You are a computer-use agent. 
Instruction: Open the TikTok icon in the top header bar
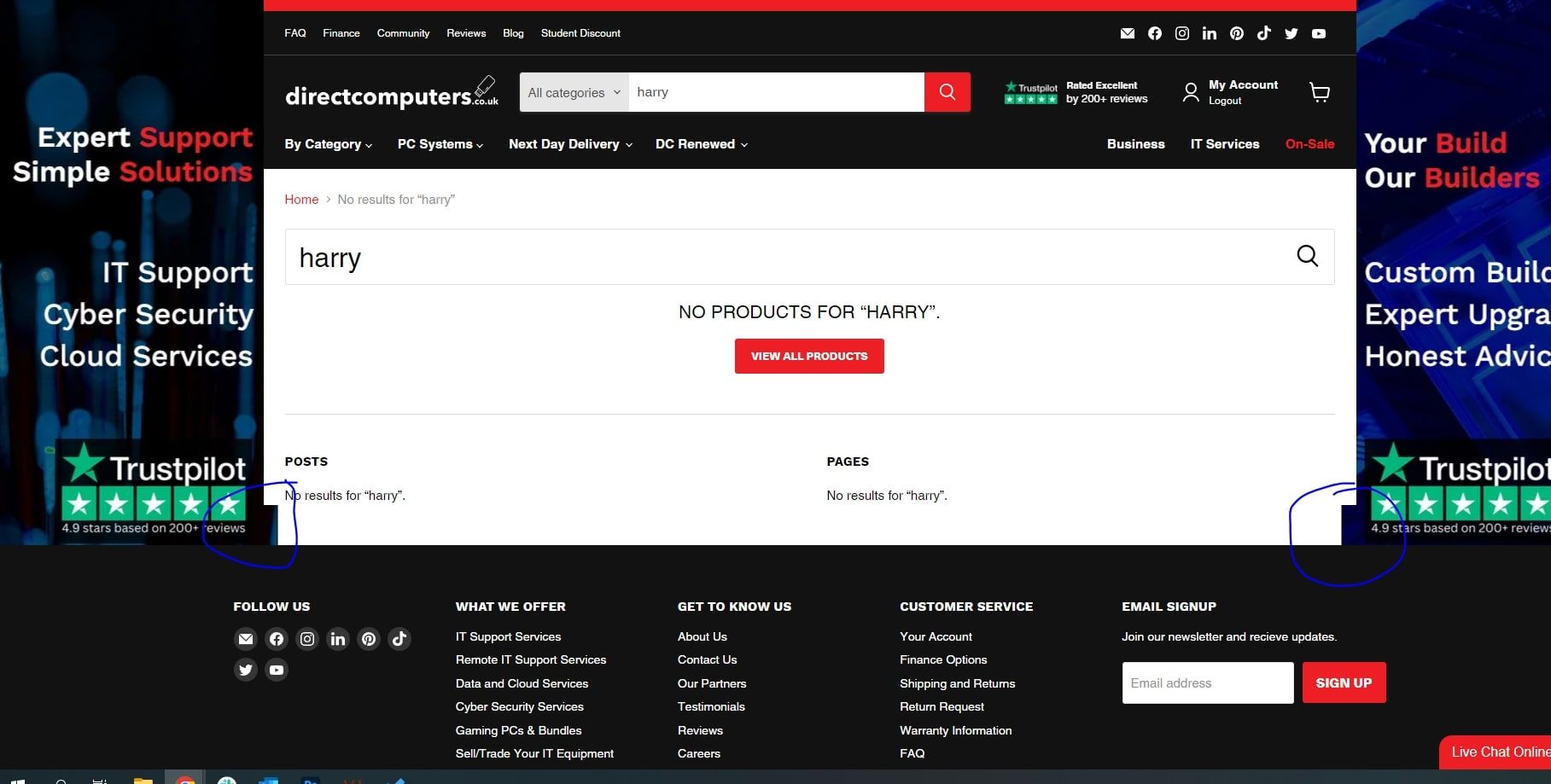click(x=1264, y=33)
